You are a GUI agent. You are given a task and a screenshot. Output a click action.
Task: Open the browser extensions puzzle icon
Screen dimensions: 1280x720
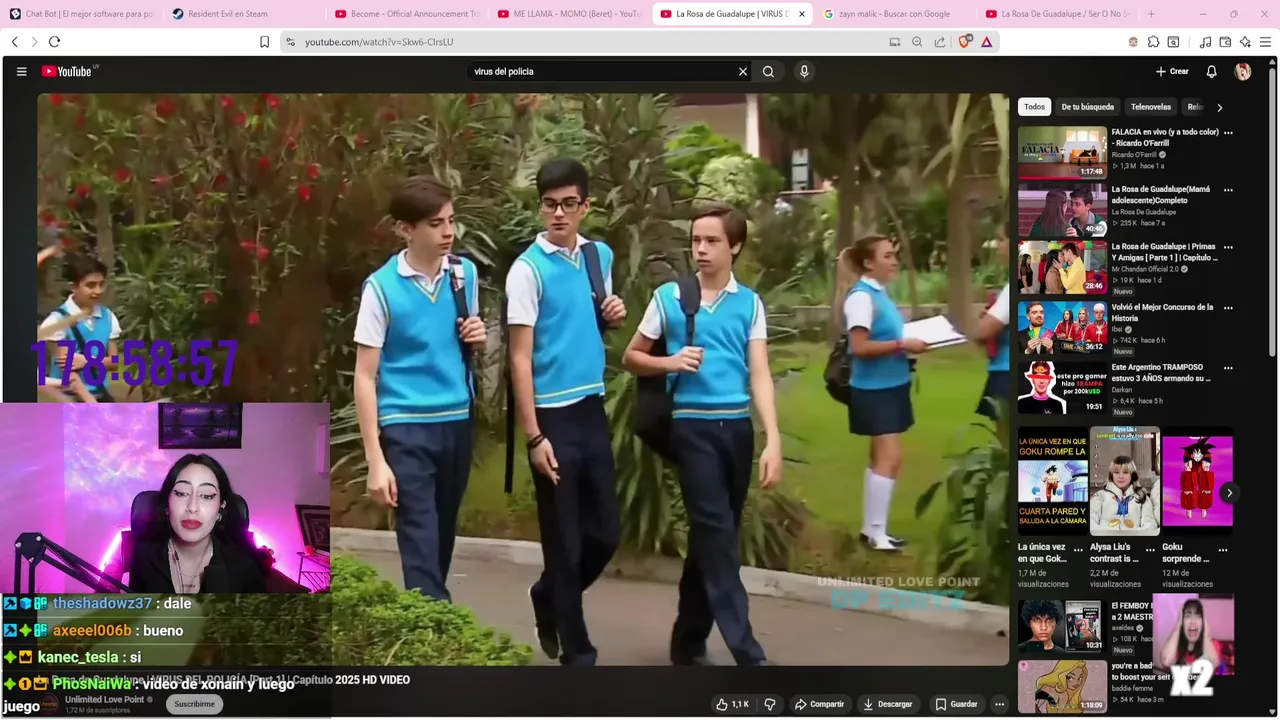pos(1153,42)
